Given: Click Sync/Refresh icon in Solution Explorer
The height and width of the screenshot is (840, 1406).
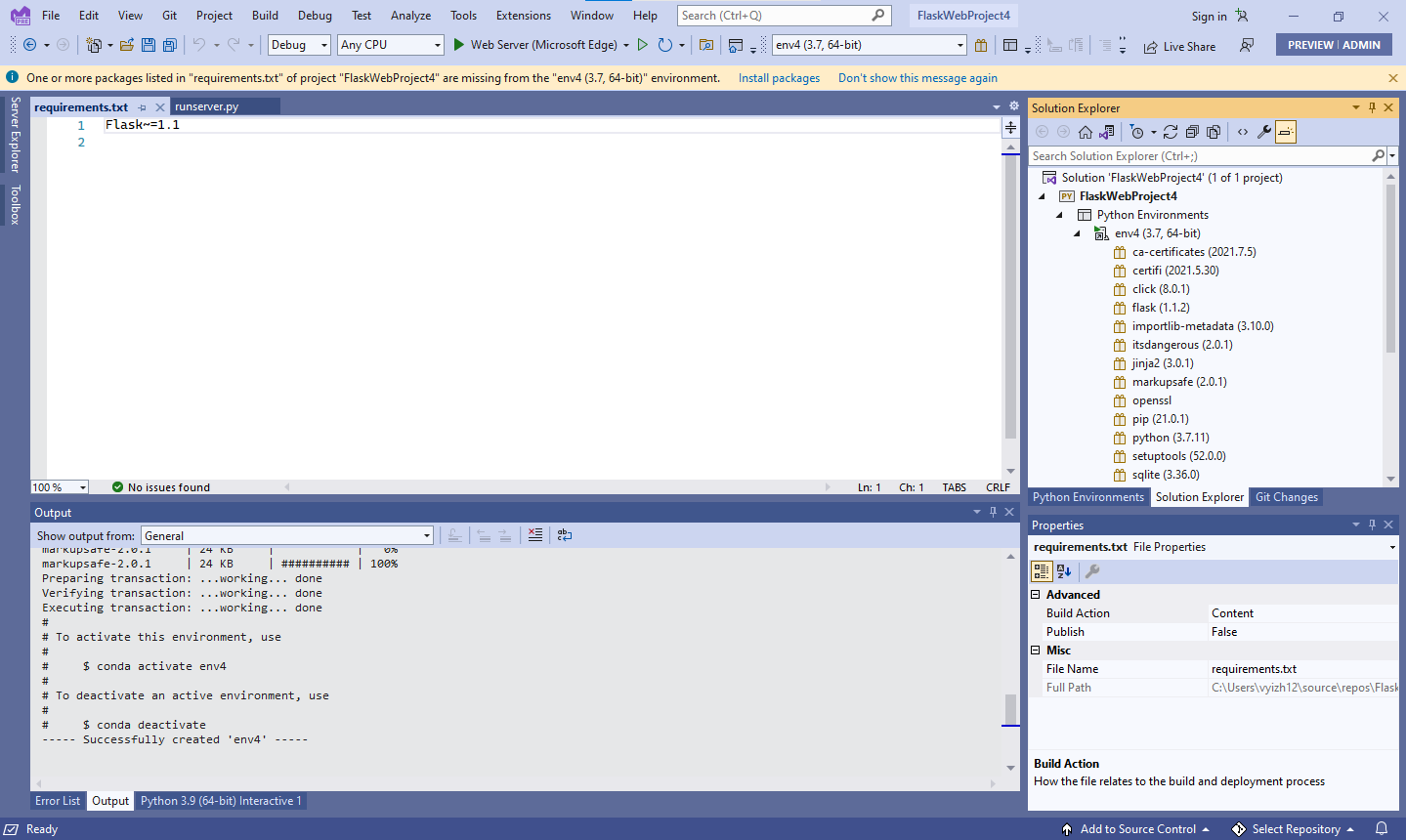Looking at the screenshot, I should tap(1171, 132).
